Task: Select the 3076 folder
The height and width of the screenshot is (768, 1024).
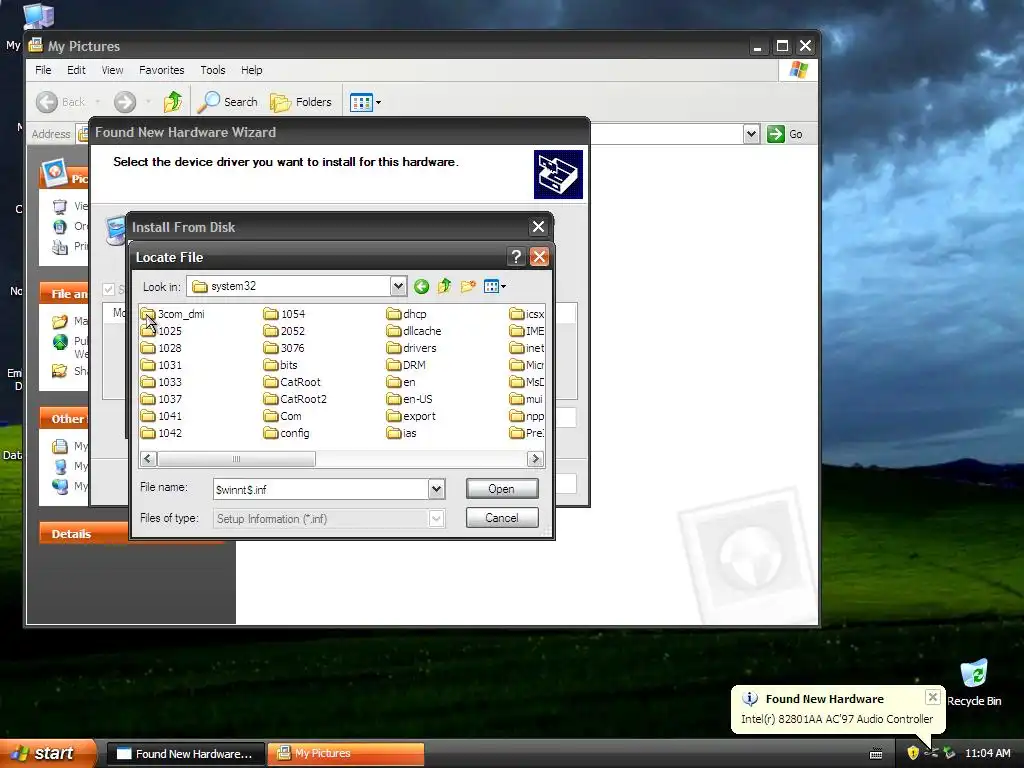Action: point(285,348)
